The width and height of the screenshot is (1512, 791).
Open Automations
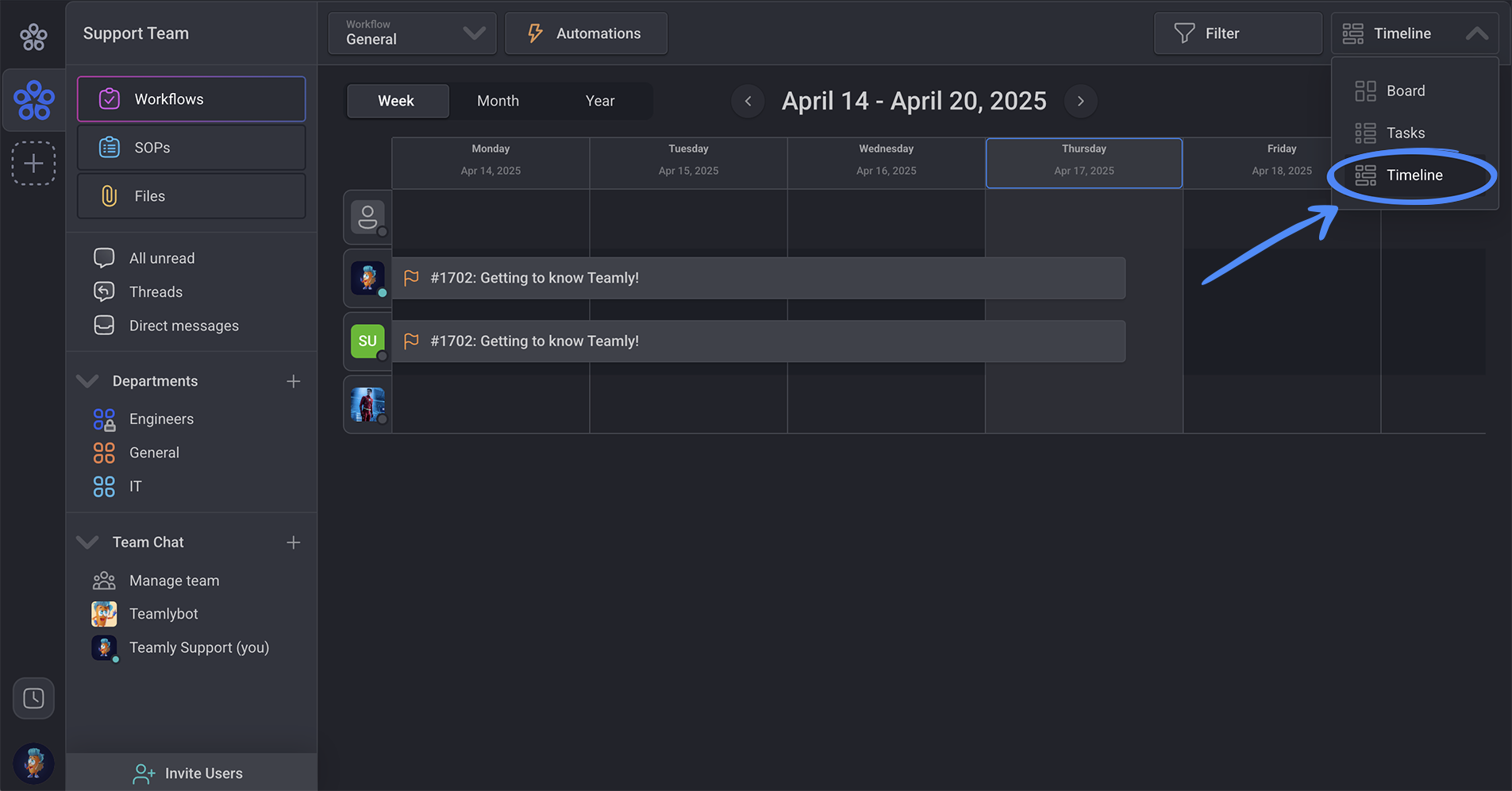586,33
